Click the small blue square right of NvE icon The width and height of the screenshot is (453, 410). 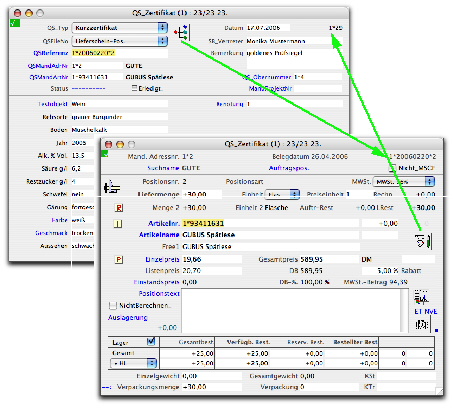[x=436, y=330]
